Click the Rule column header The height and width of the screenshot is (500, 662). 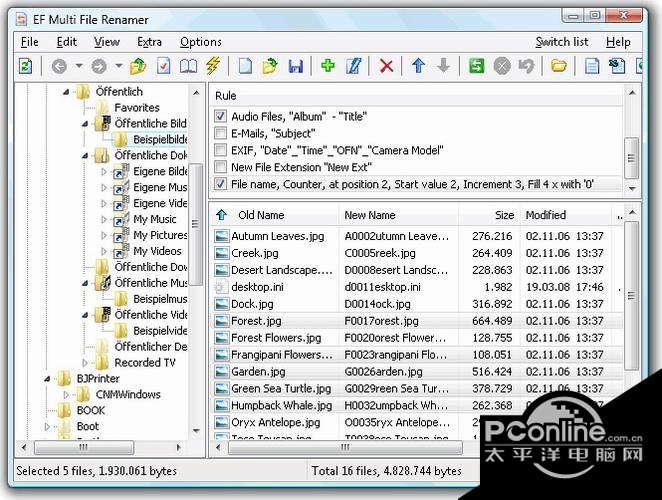[226, 96]
